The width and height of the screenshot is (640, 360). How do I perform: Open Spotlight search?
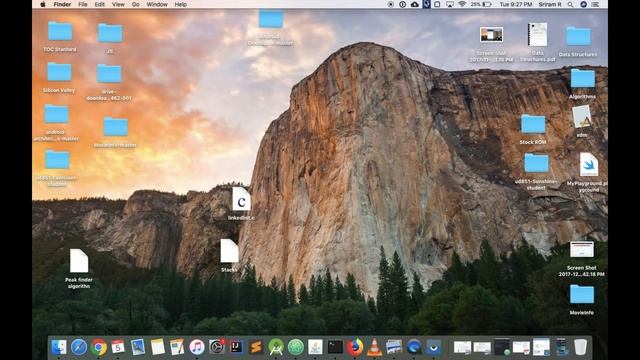(570, 4)
